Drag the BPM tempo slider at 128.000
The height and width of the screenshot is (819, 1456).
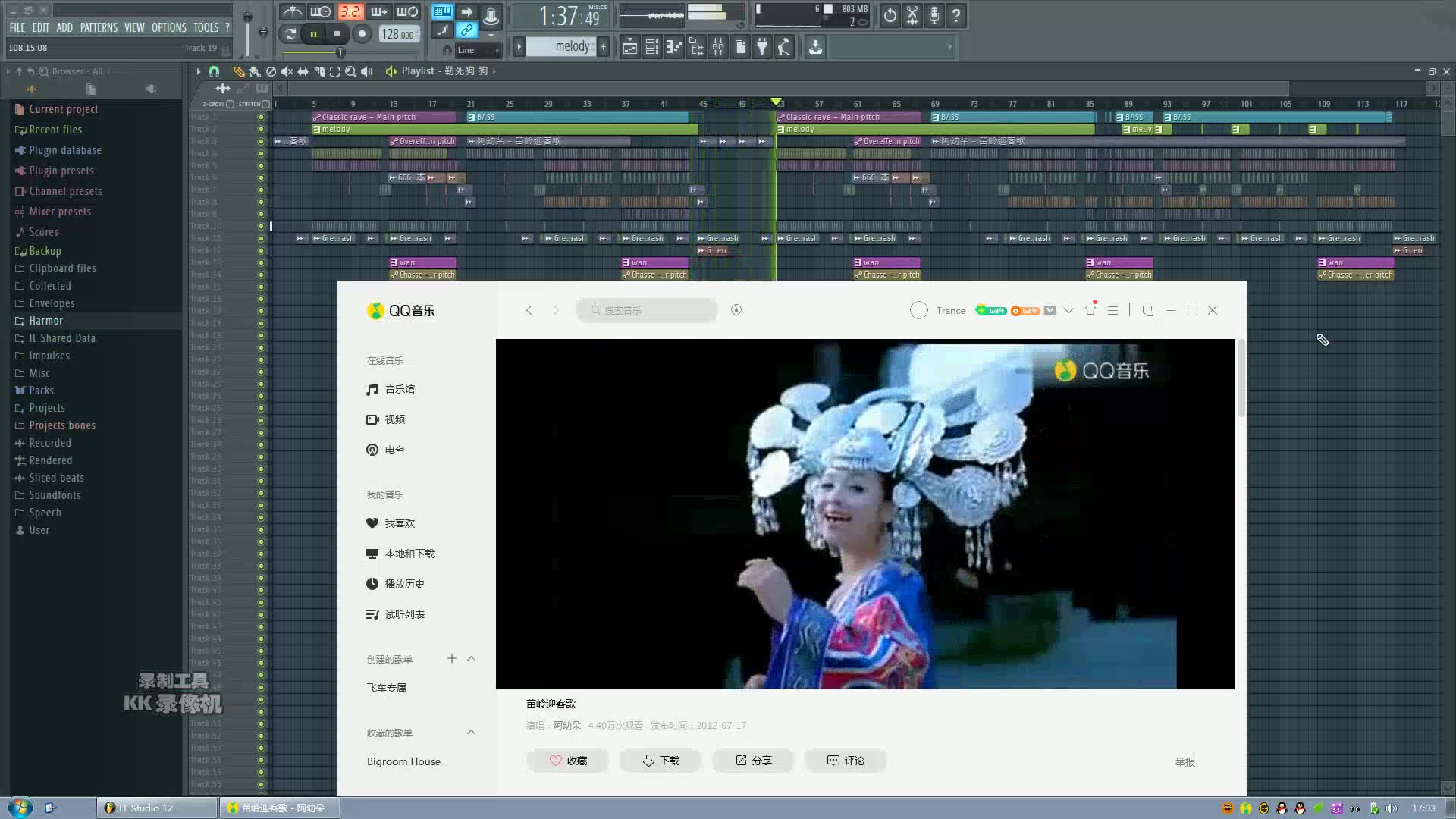coord(397,34)
